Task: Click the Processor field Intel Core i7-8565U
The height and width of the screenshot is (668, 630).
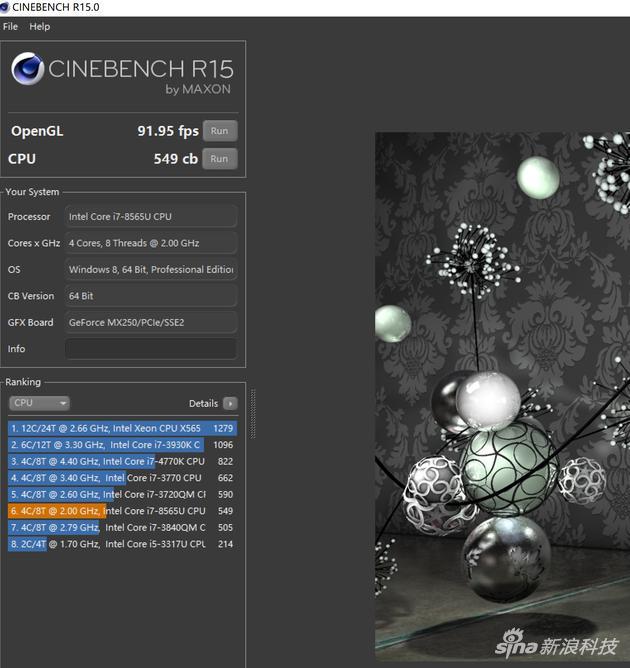Action: 151,217
